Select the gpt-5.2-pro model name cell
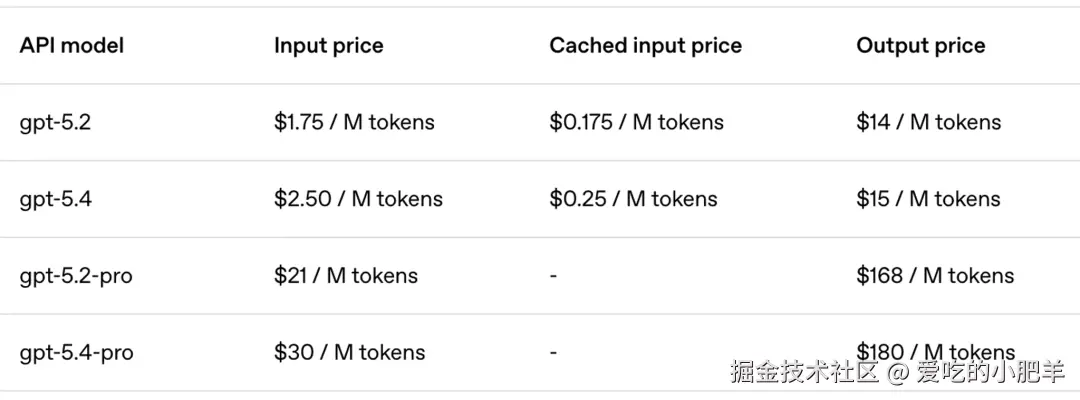The height and width of the screenshot is (400, 1080). pyautogui.click(x=75, y=276)
